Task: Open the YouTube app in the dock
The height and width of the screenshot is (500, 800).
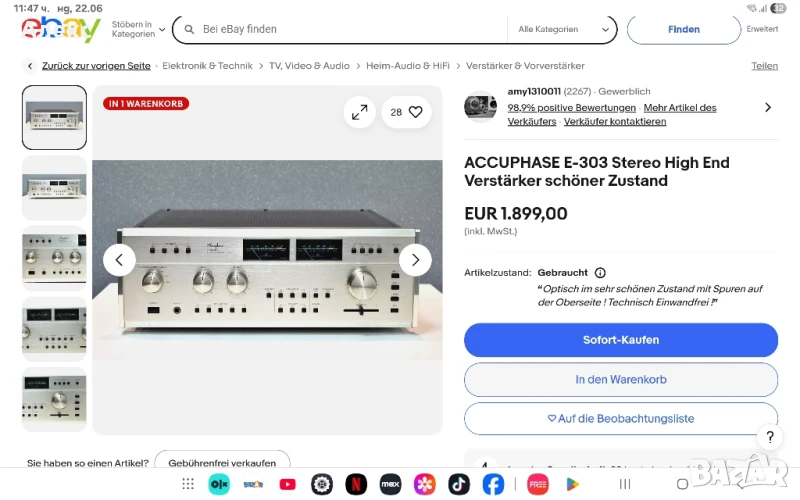Action: point(287,484)
